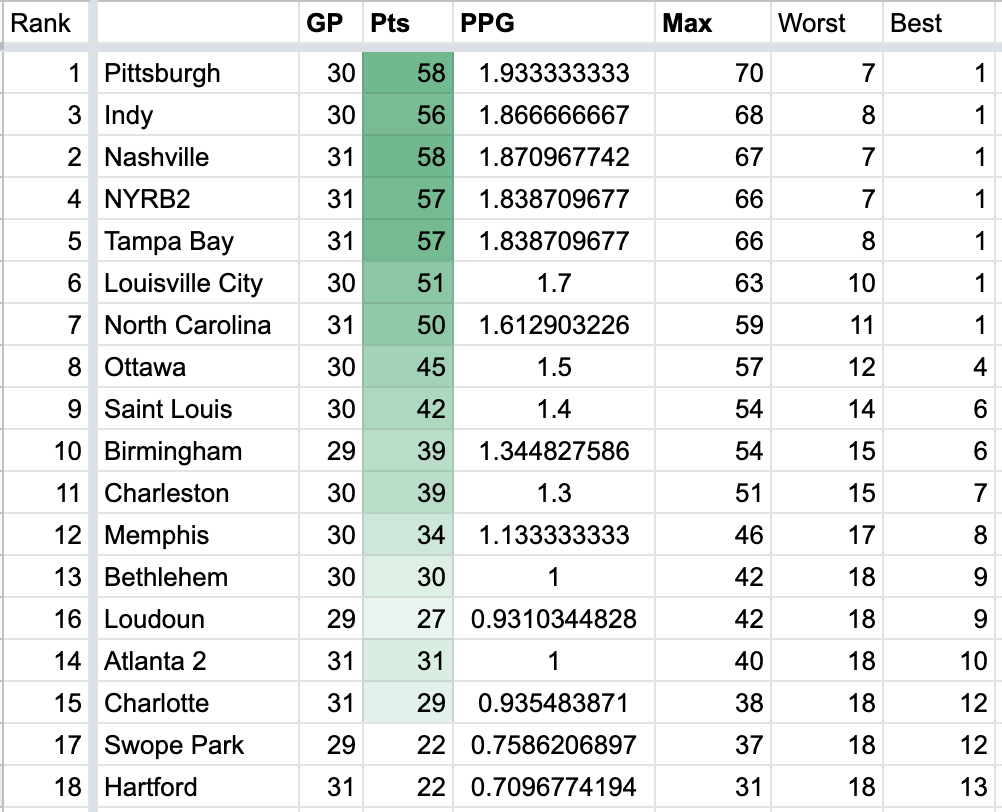The width and height of the screenshot is (1002, 812).
Task: Select Ottawa's 45 points cell
Action: (408, 367)
